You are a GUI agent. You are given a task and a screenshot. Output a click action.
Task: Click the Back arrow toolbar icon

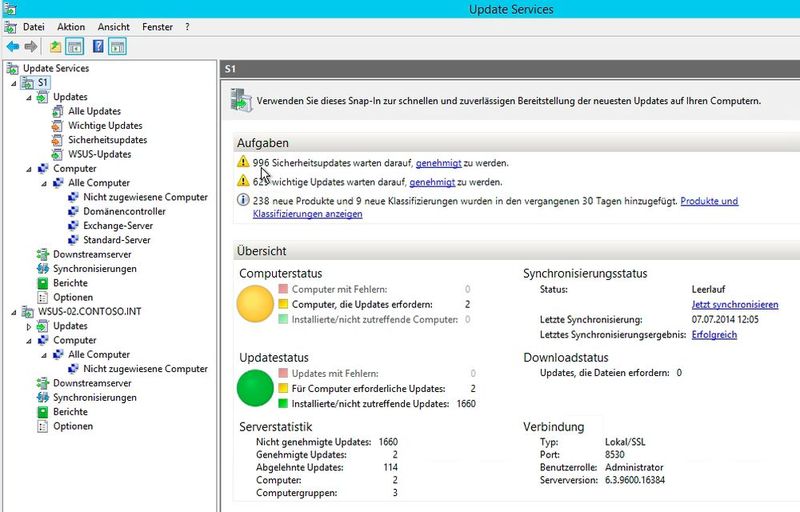point(13,47)
